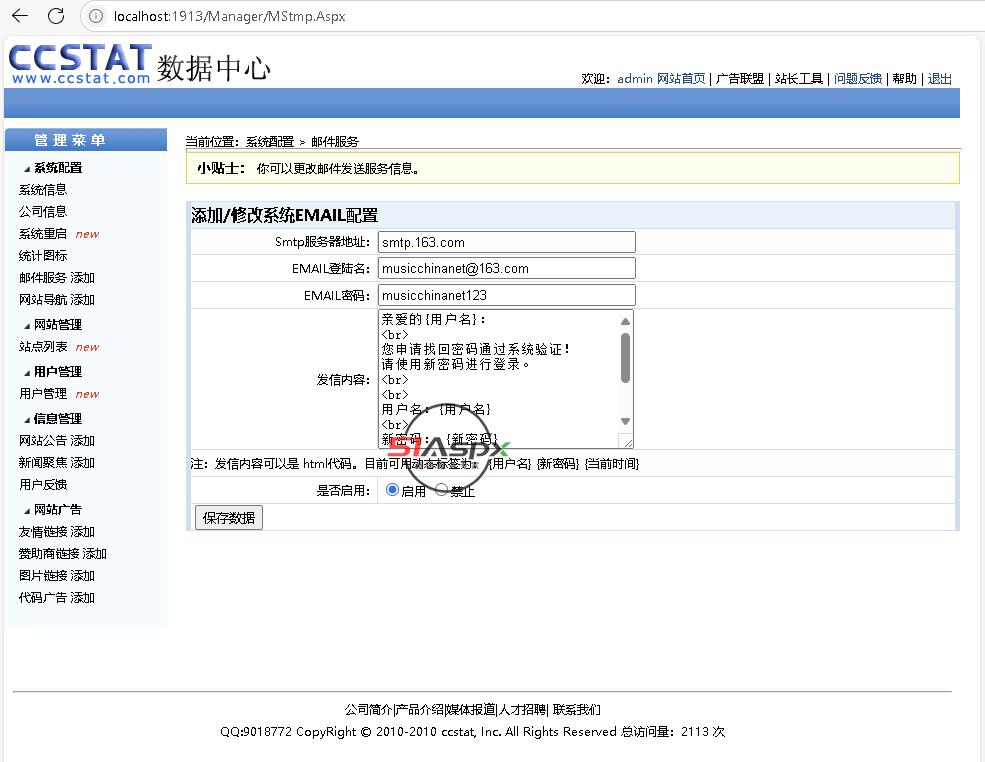This screenshot has height=762, width=985.
Task: Open the 网站首页 link in header
Action: (x=681, y=79)
